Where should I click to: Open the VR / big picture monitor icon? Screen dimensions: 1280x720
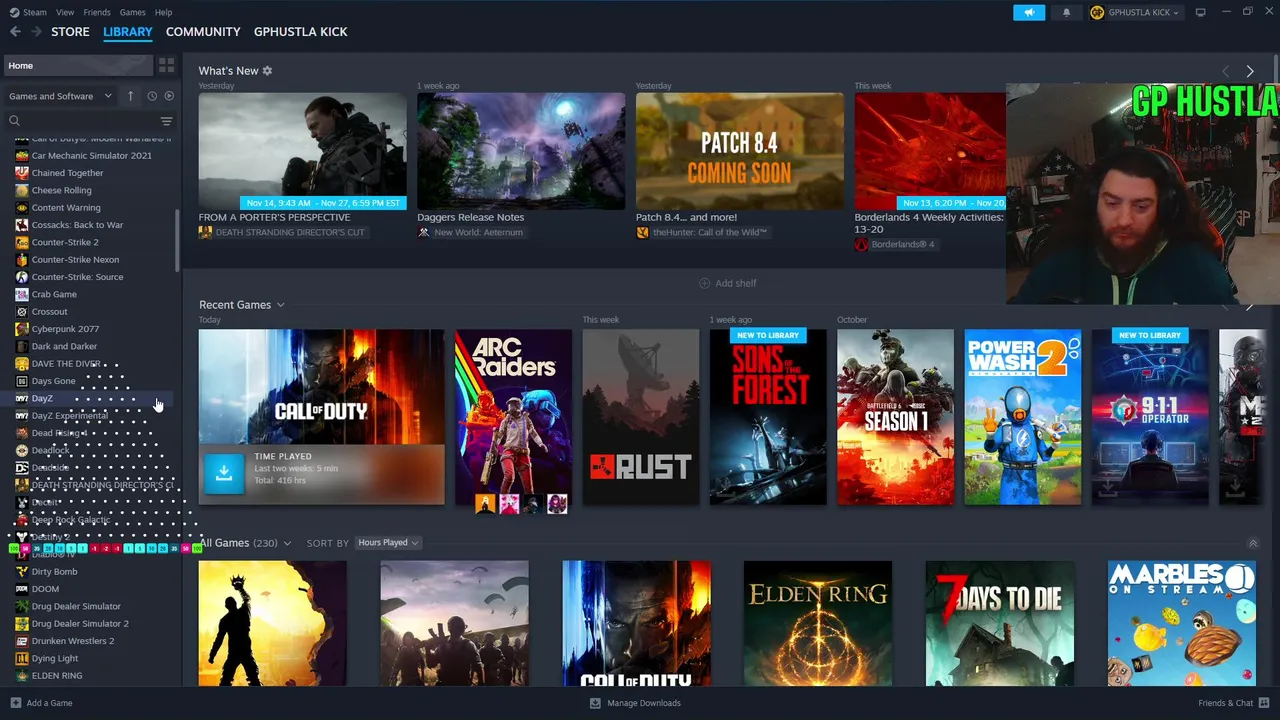click(1200, 12)
